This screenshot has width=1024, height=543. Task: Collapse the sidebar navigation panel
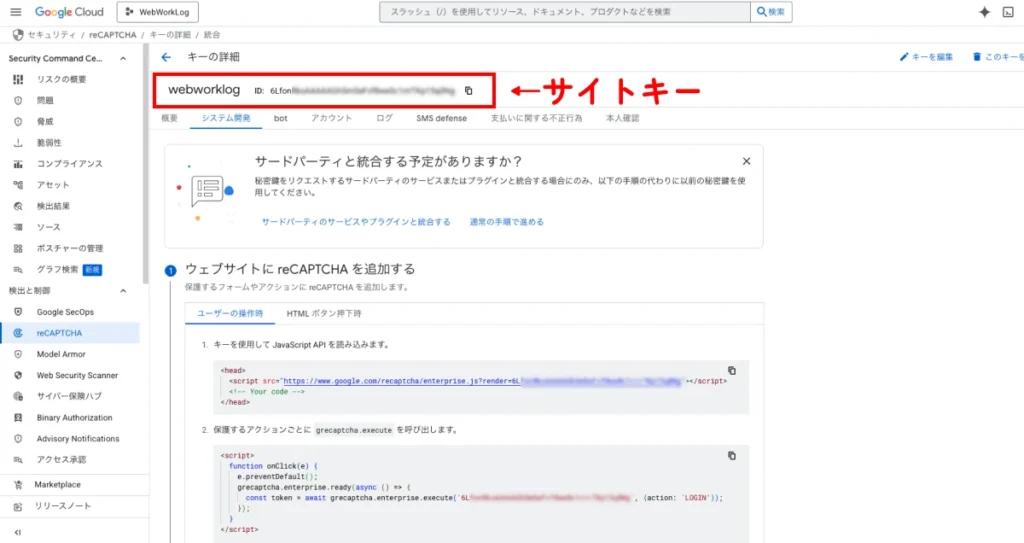tap(17, 532)
